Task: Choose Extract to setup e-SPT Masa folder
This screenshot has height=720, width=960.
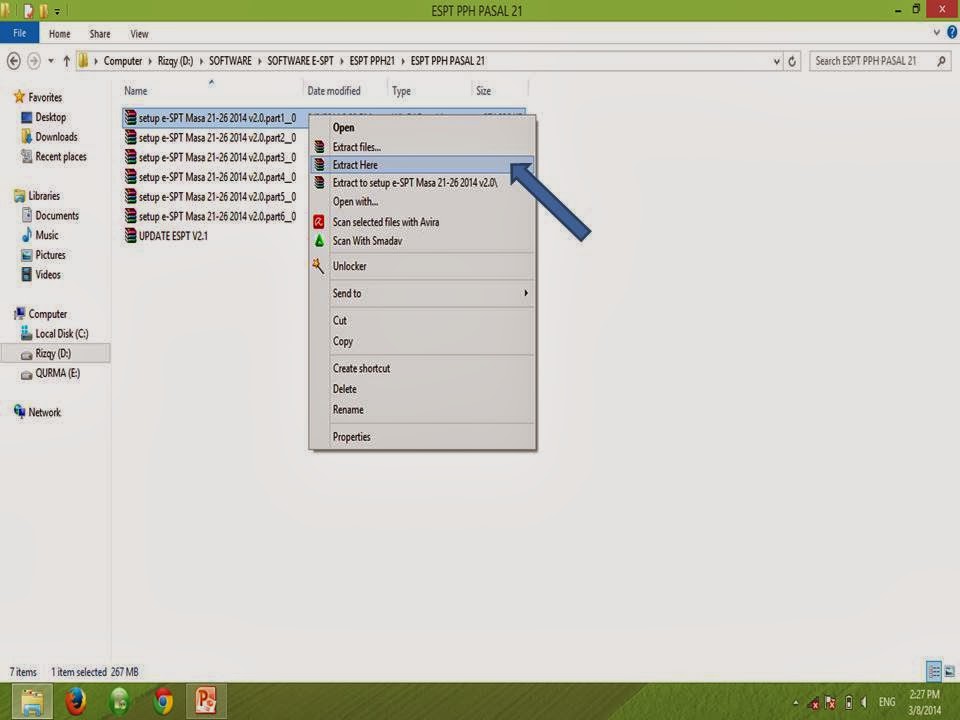Action: click(x=422, y=182)
